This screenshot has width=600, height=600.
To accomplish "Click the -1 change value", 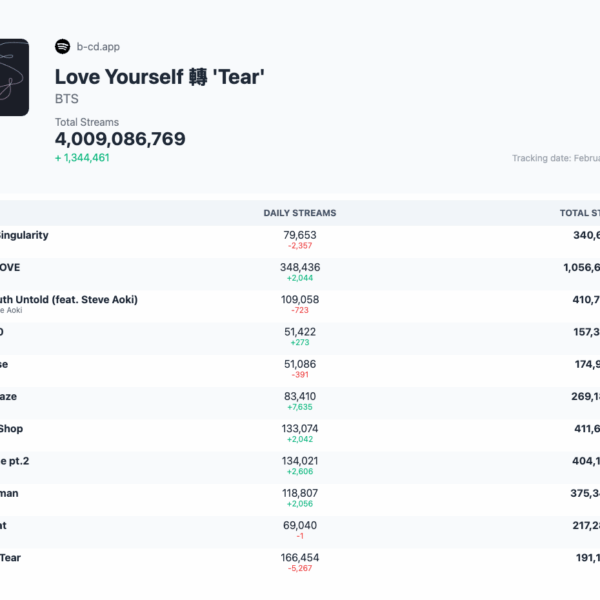I will (300, 536).
